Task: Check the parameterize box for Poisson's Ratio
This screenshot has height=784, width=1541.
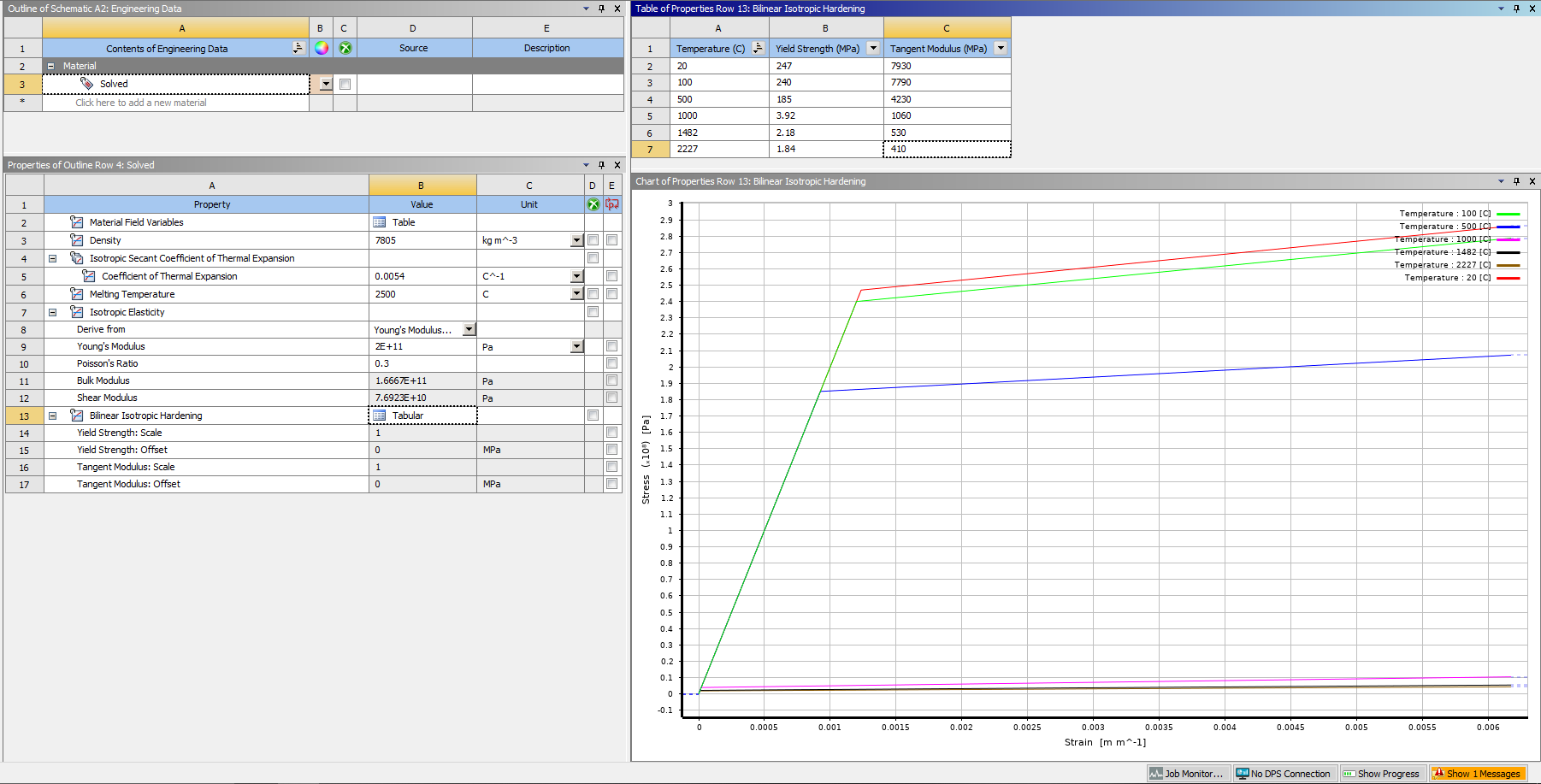Action: point(611,363)
